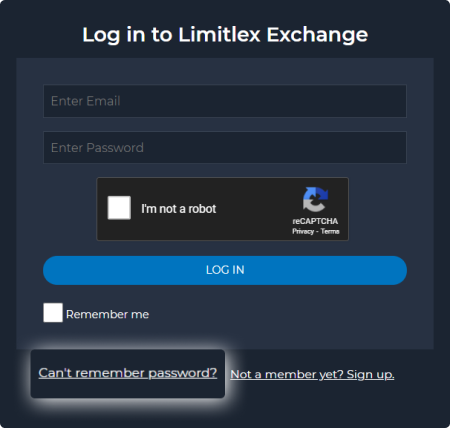Click the word "Exchange" in the heading
Screen dimensions: 450x428
coord(317,35)
